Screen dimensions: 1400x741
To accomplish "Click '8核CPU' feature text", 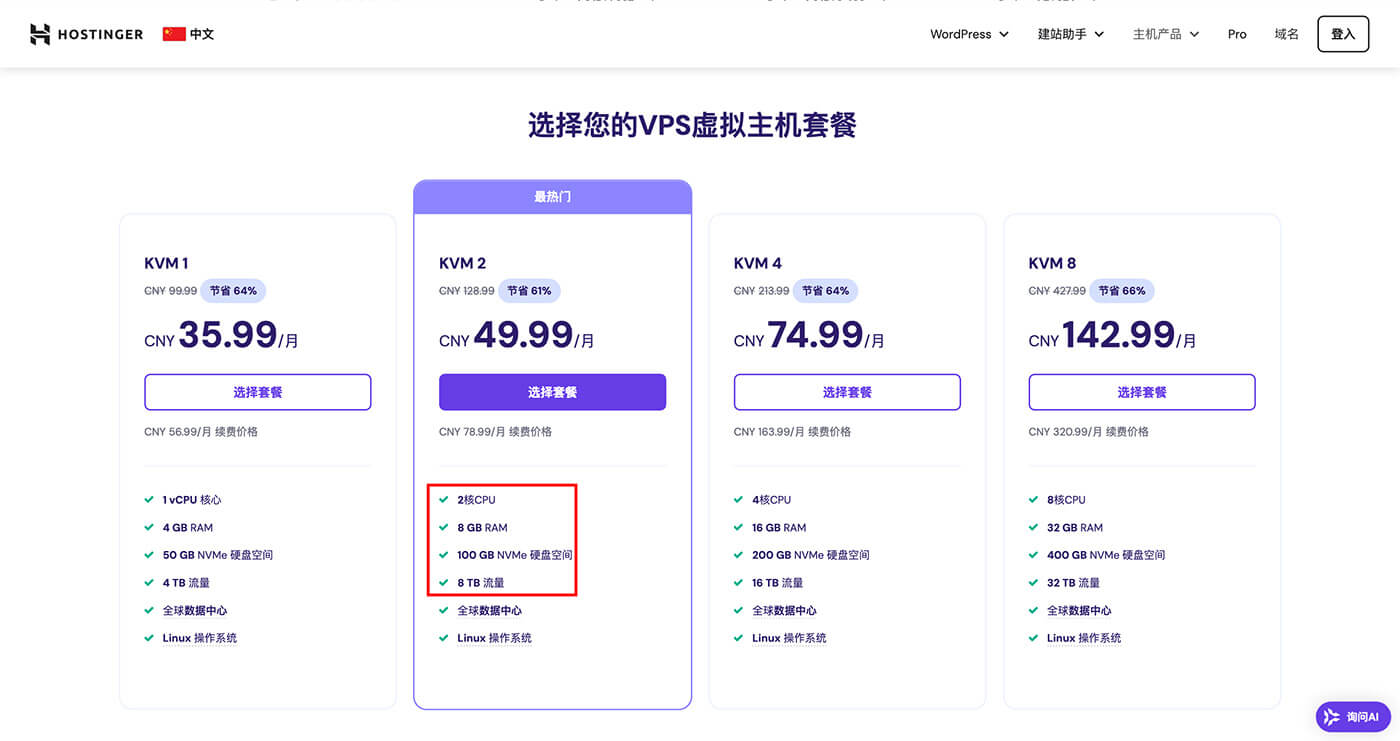I will click(1066, 500).
